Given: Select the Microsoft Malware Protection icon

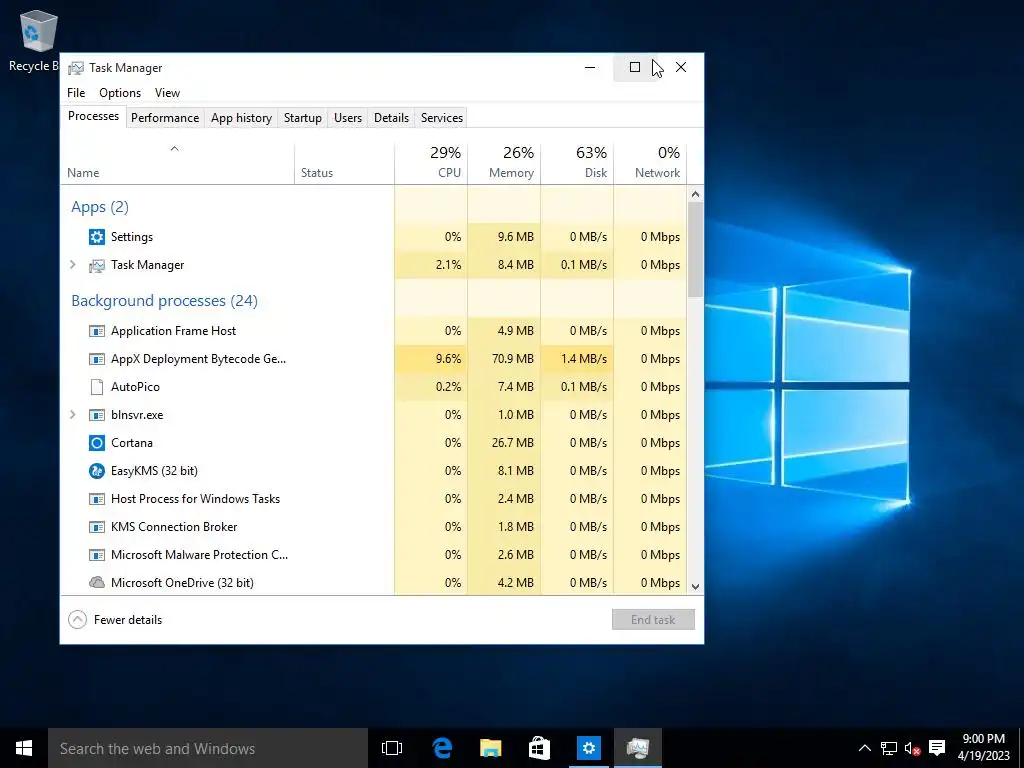Looking at the screenshot, I should pyautogui.click(x=97, y=555).
